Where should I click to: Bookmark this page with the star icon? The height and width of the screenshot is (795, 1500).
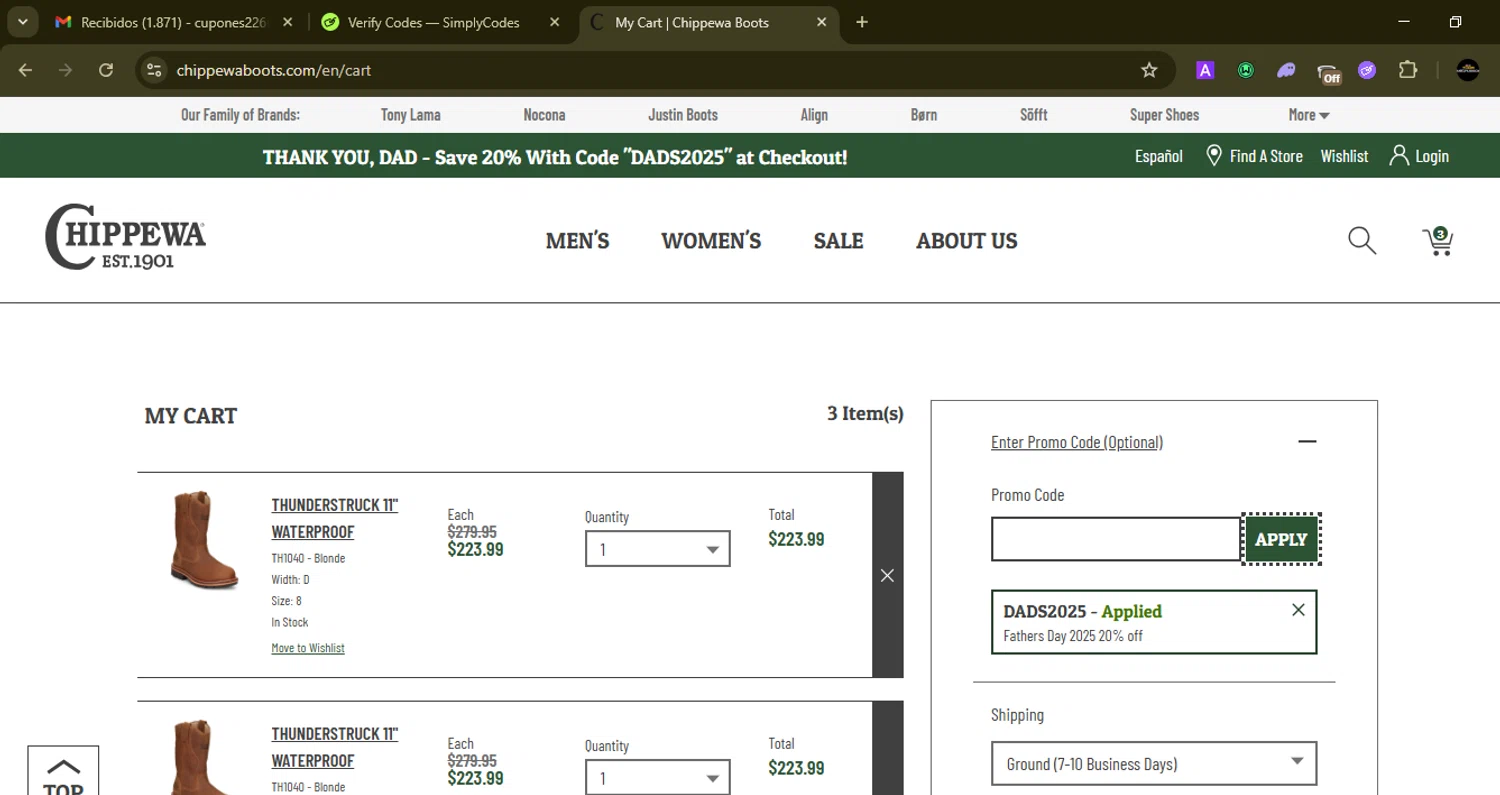pyautogui.click(x=1149, y=70)
